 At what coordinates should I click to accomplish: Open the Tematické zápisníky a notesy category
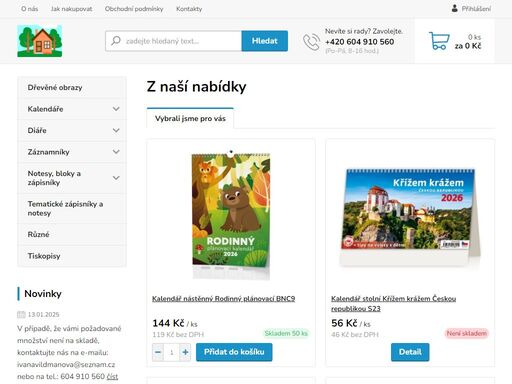click(72, 208)
